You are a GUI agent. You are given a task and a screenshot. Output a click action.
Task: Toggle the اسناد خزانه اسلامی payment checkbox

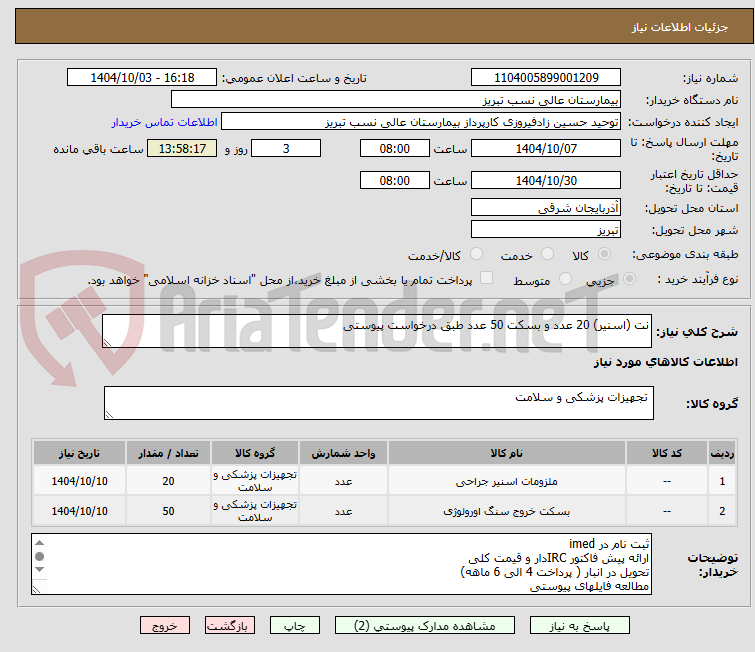[487, 278]
